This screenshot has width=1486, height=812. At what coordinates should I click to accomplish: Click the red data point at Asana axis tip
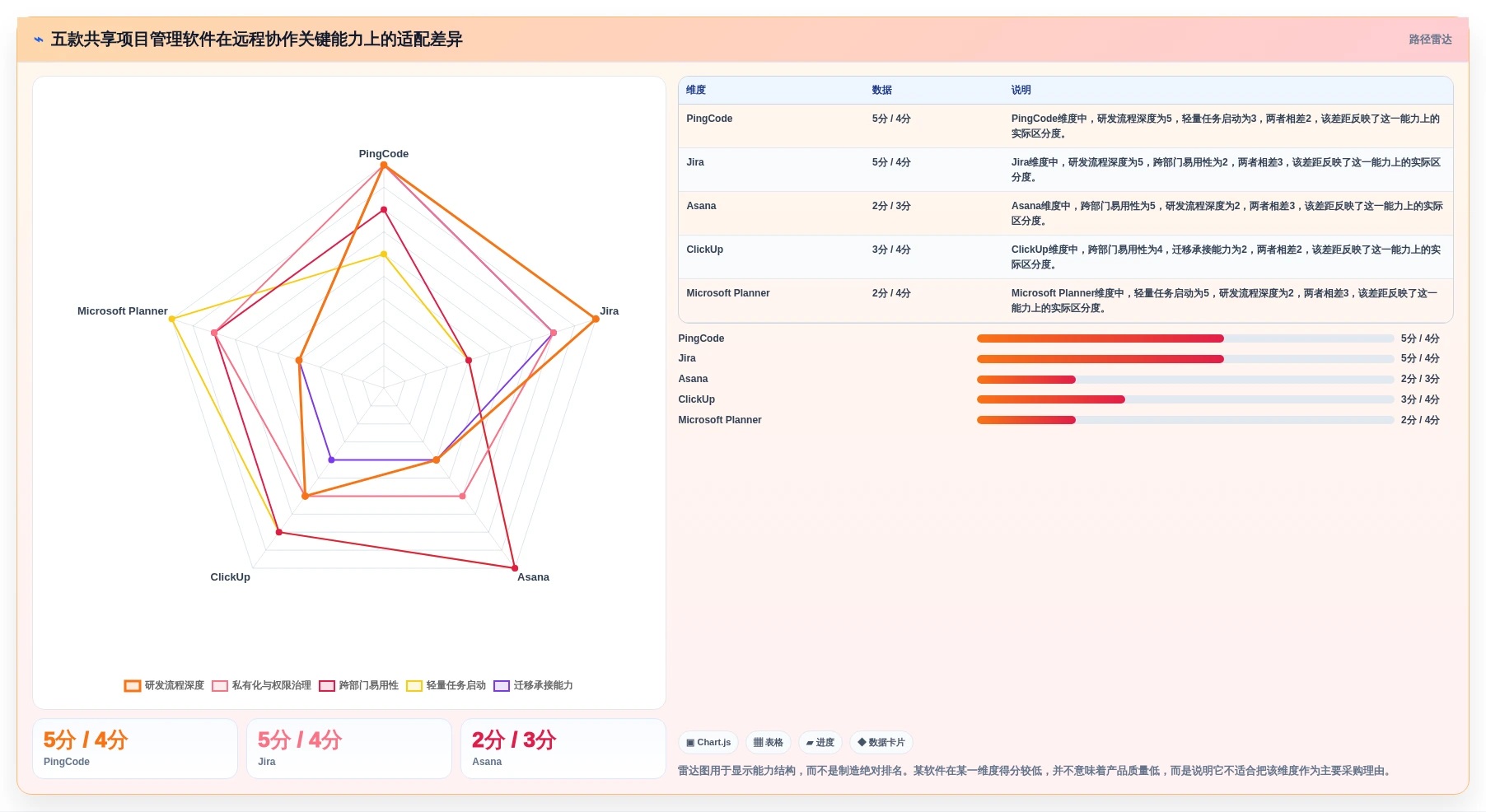(515, 568)
